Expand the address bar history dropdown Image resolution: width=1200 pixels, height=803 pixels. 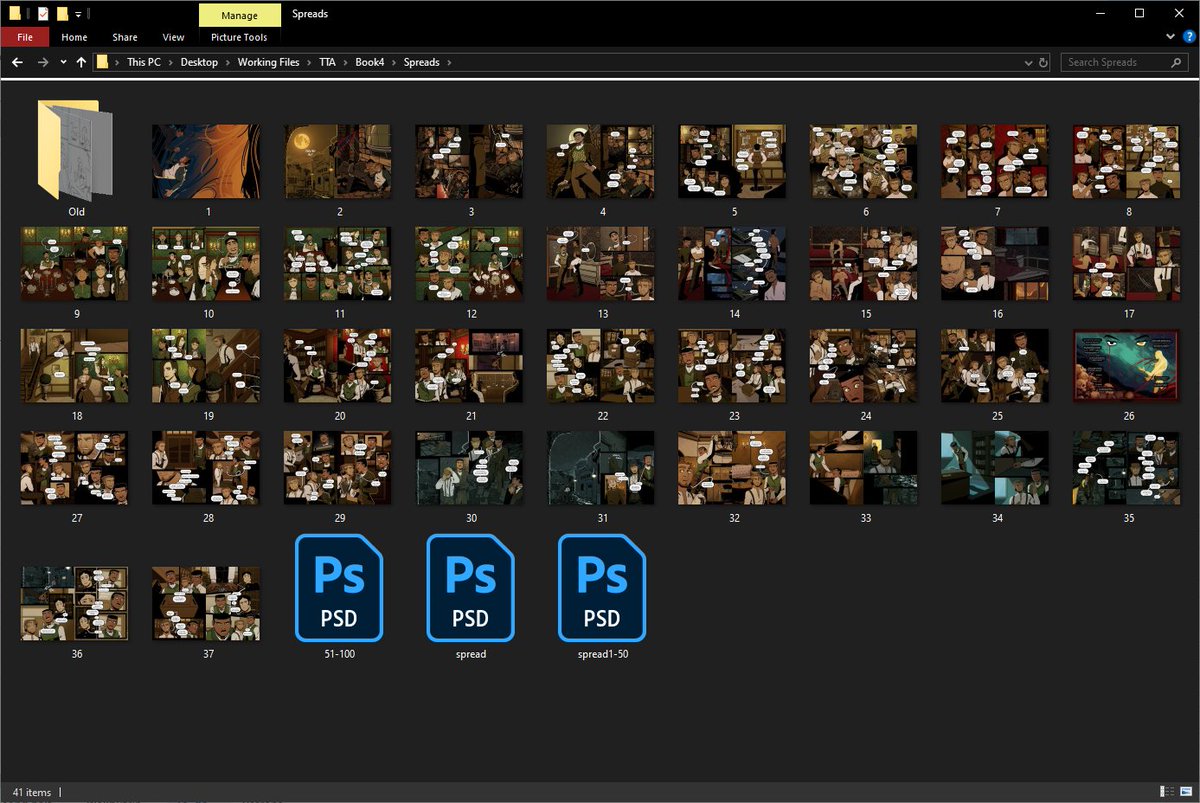pos(1029,62)
